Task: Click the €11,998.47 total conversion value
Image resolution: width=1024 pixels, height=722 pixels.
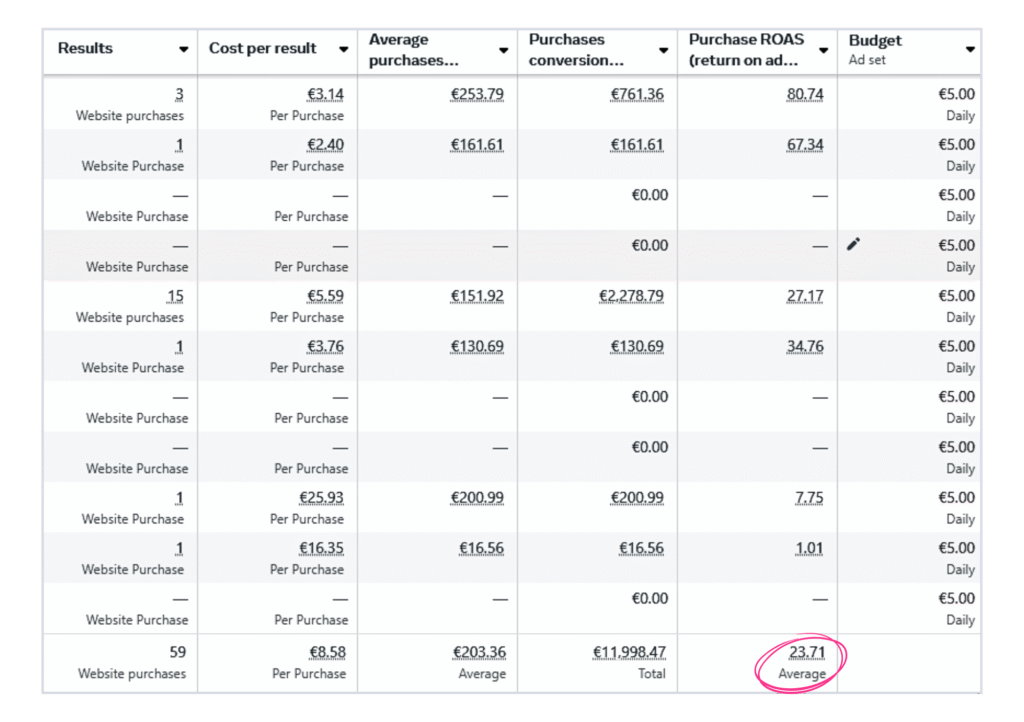Action: click(629, 653)
